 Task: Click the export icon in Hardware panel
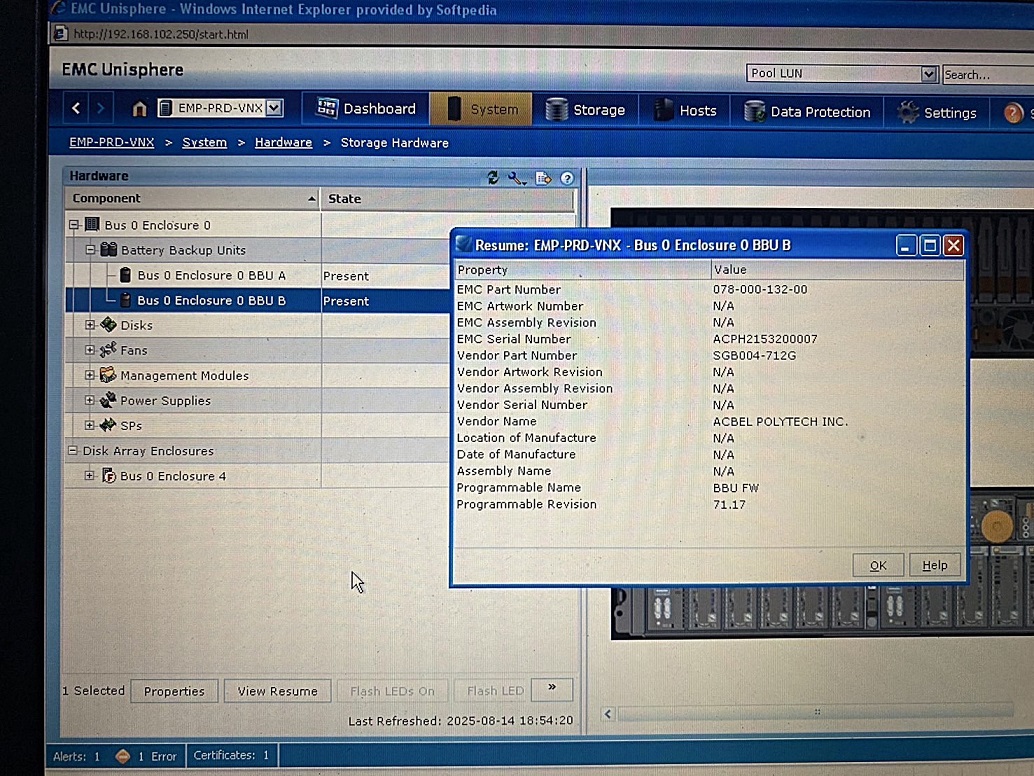(543, 178)
